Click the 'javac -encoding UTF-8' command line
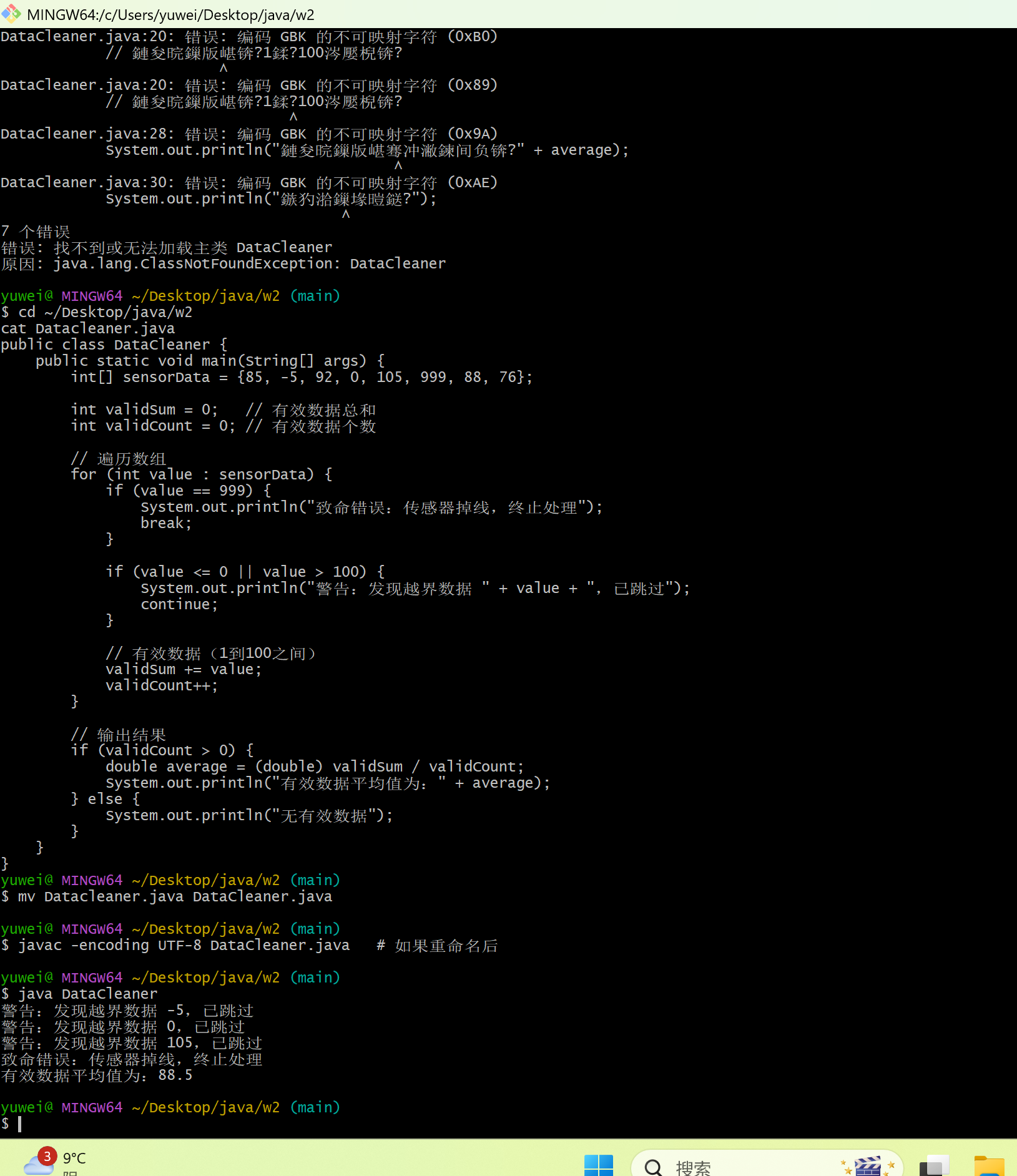 pyautogui.click(x=184, y=945)
